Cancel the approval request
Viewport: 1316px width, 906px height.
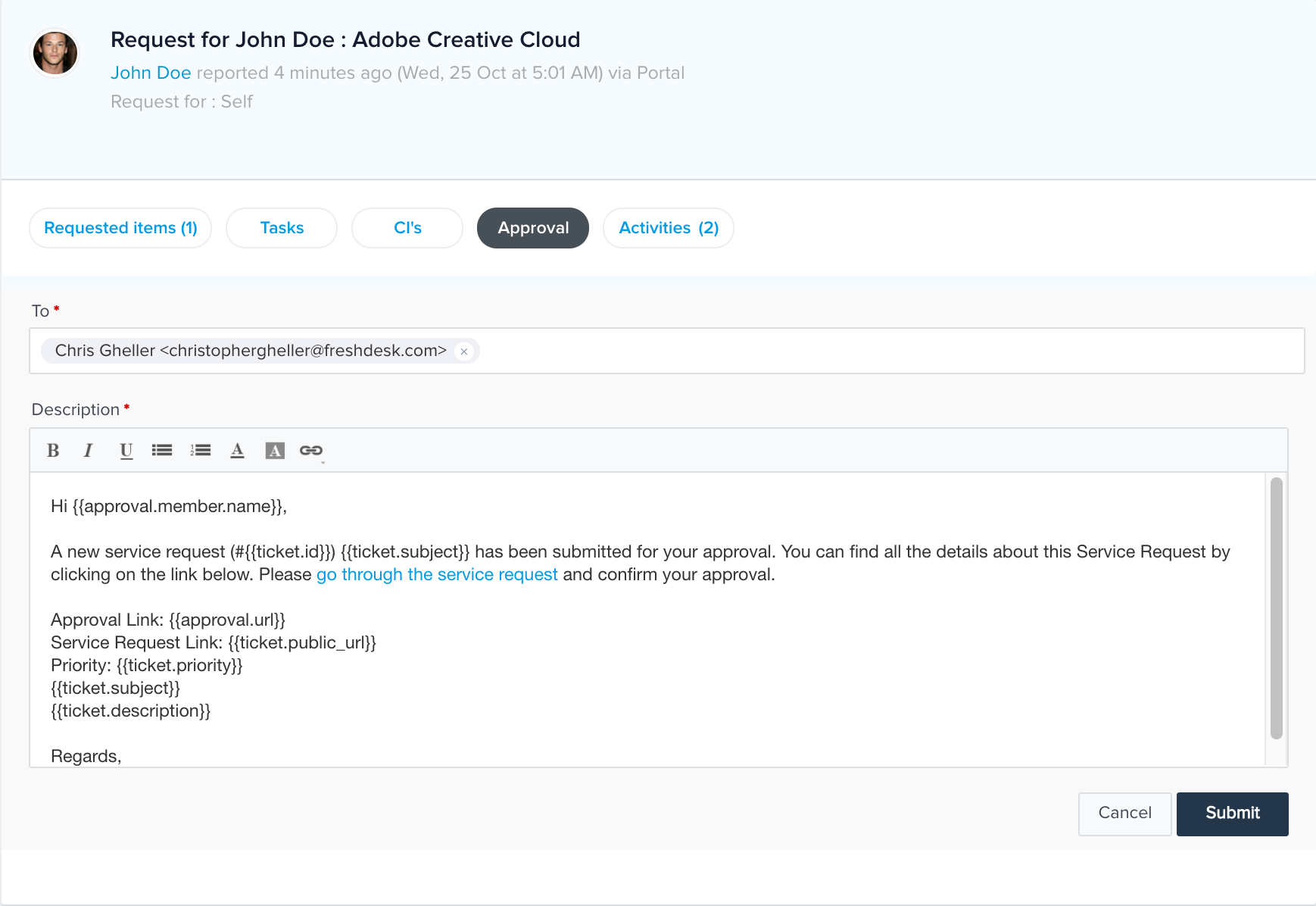(x=1125, y=814)
